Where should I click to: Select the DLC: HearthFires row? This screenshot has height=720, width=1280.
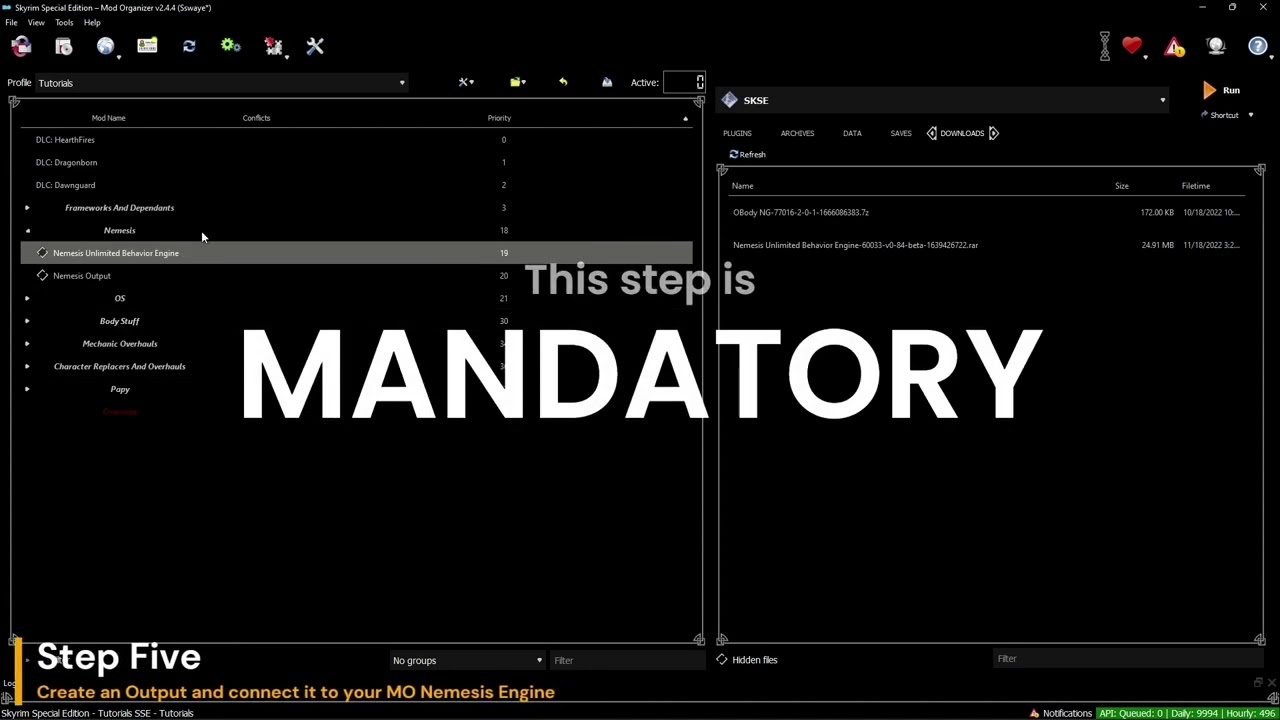click(x=357, y=140)
